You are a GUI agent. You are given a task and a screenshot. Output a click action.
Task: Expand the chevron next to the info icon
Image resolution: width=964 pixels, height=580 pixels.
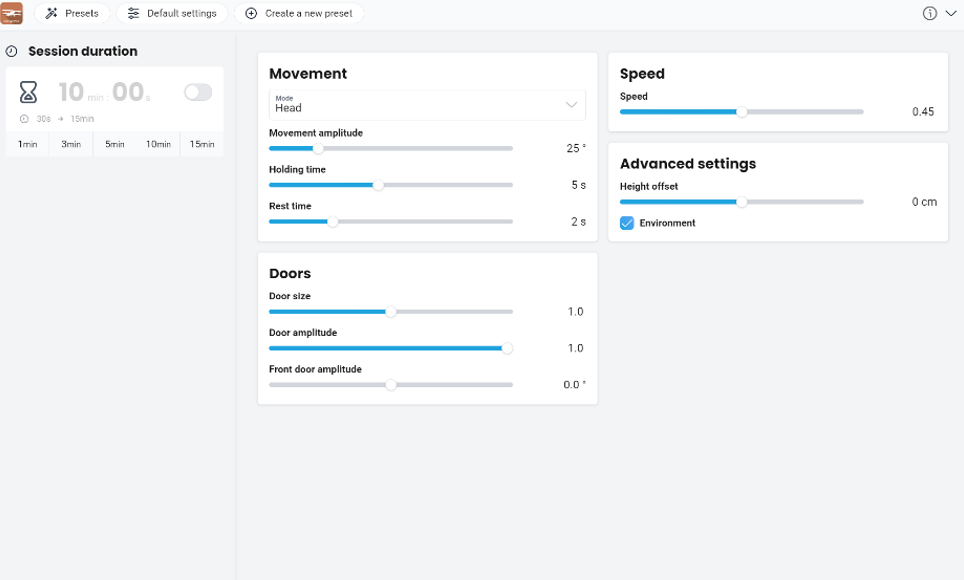tap(951, 13)
